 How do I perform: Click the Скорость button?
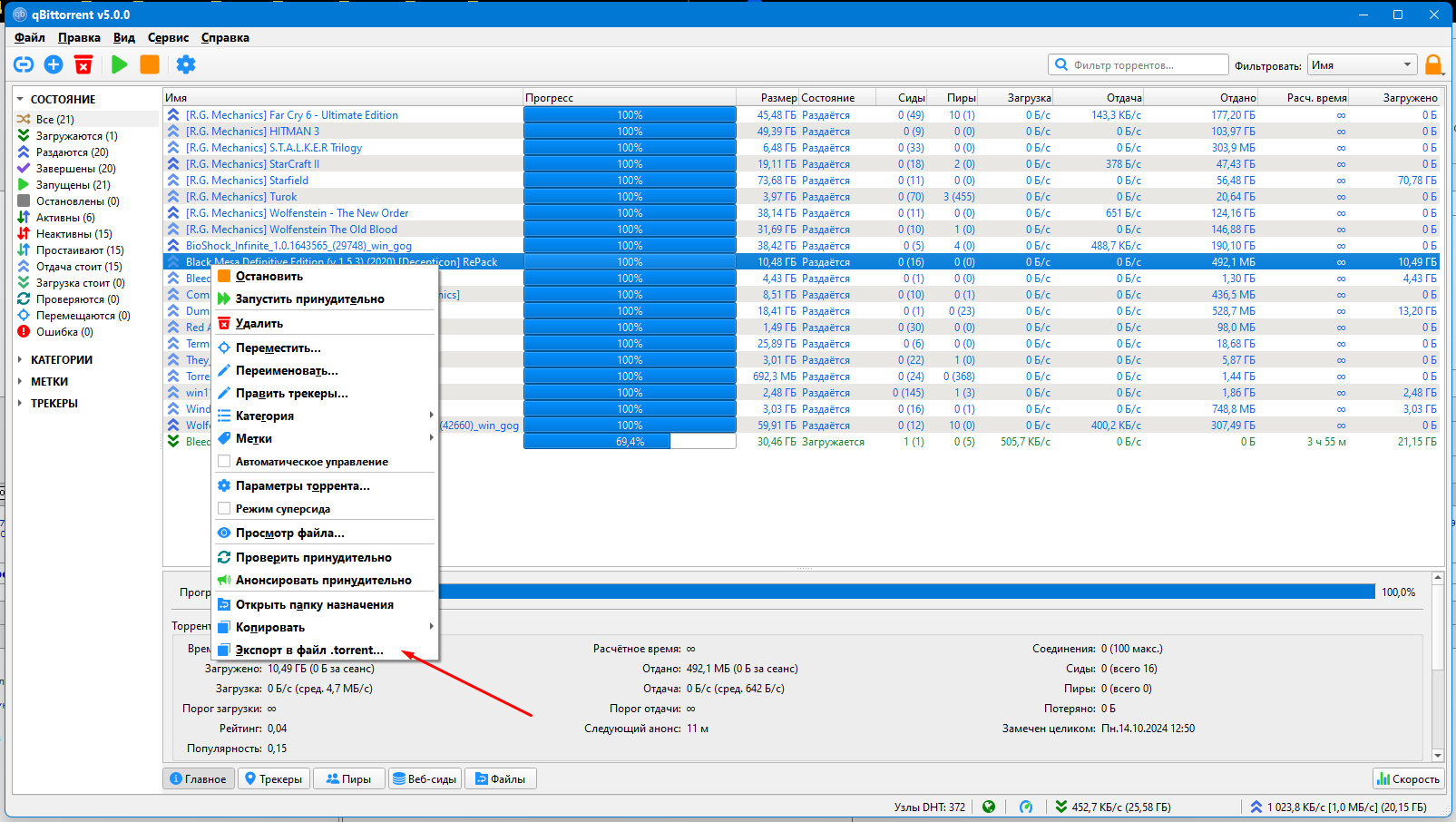pyautogui.click(x=1408, y=779)
